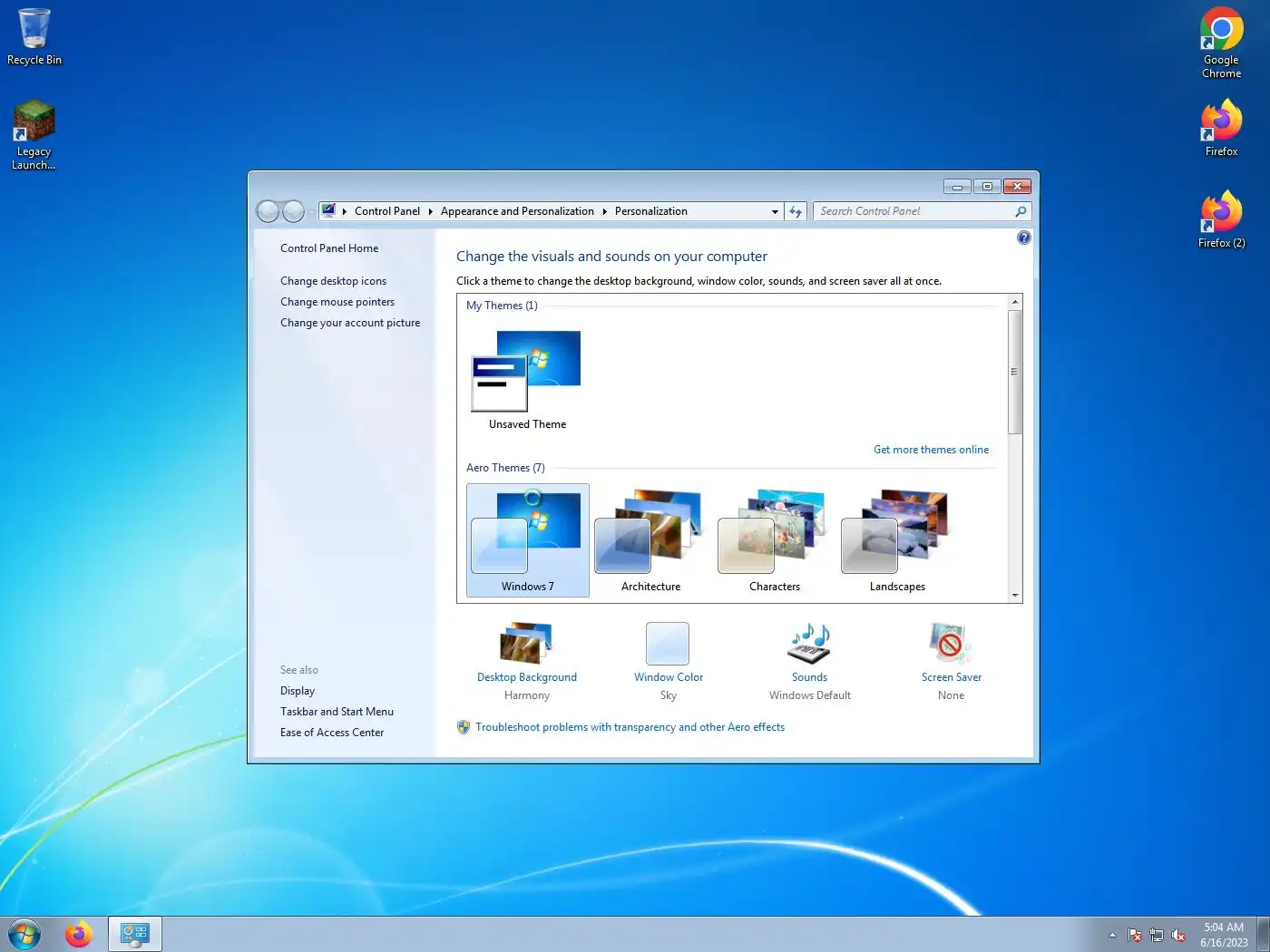Expand arrow after Control Panel breadcrumb
The height and width of the screenshot is (952, 1270).
click(x=430, y=211)
